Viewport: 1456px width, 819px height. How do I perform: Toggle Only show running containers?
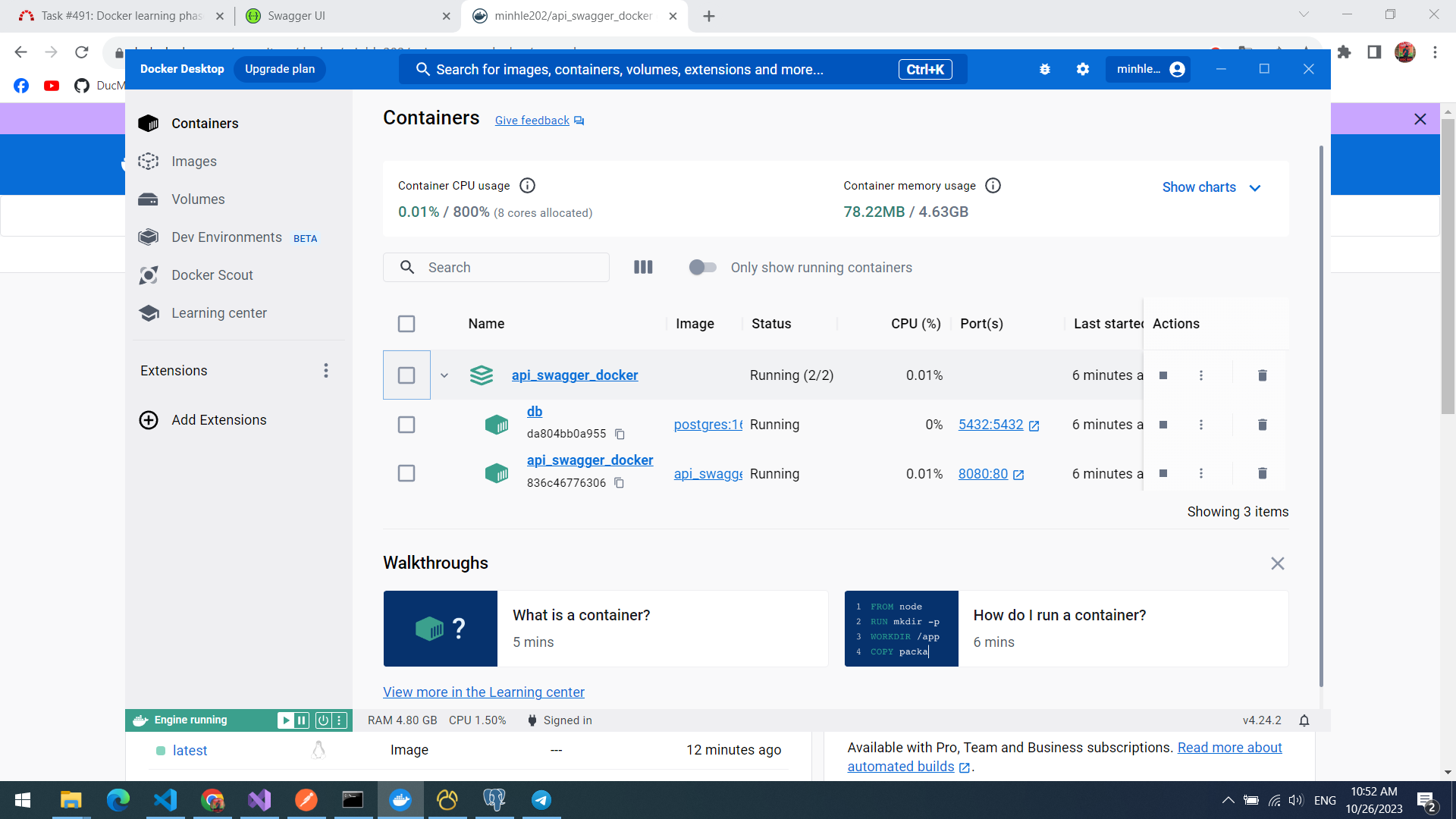coord(702,267)
